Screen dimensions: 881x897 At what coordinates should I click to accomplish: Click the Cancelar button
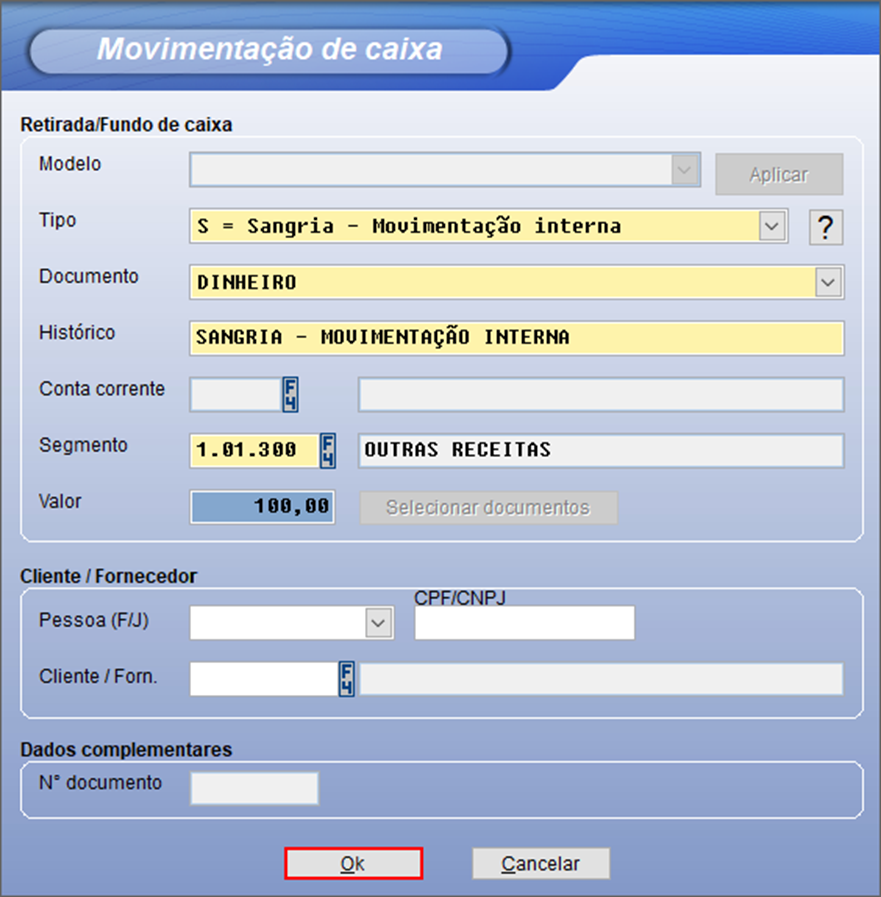(541, 863)
